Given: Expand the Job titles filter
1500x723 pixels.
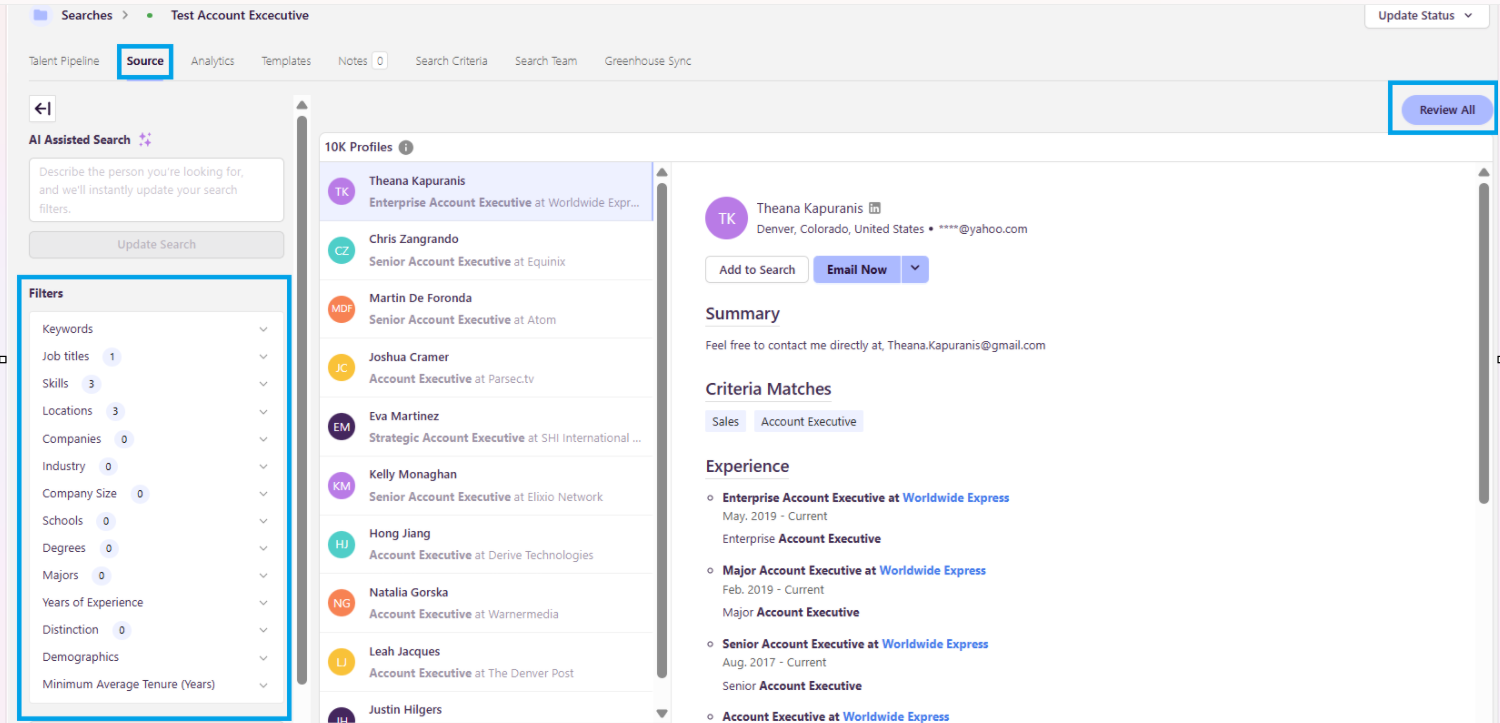Looking at the screenshot, I should pos(263,357).
